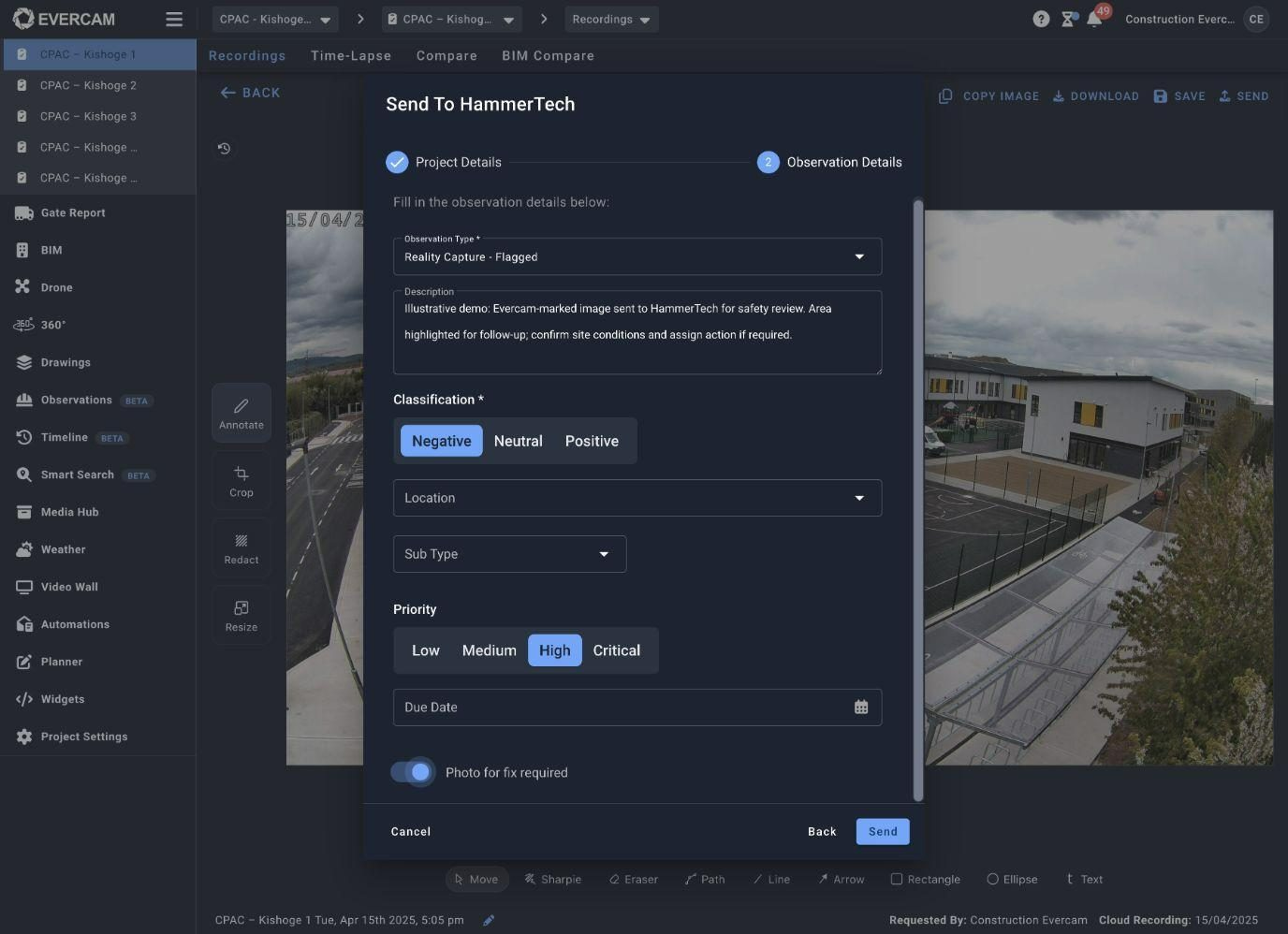This screenshot has width=1288, height=934.
Task: Switch to the BIM Compare tab
Action: (548, 55)
